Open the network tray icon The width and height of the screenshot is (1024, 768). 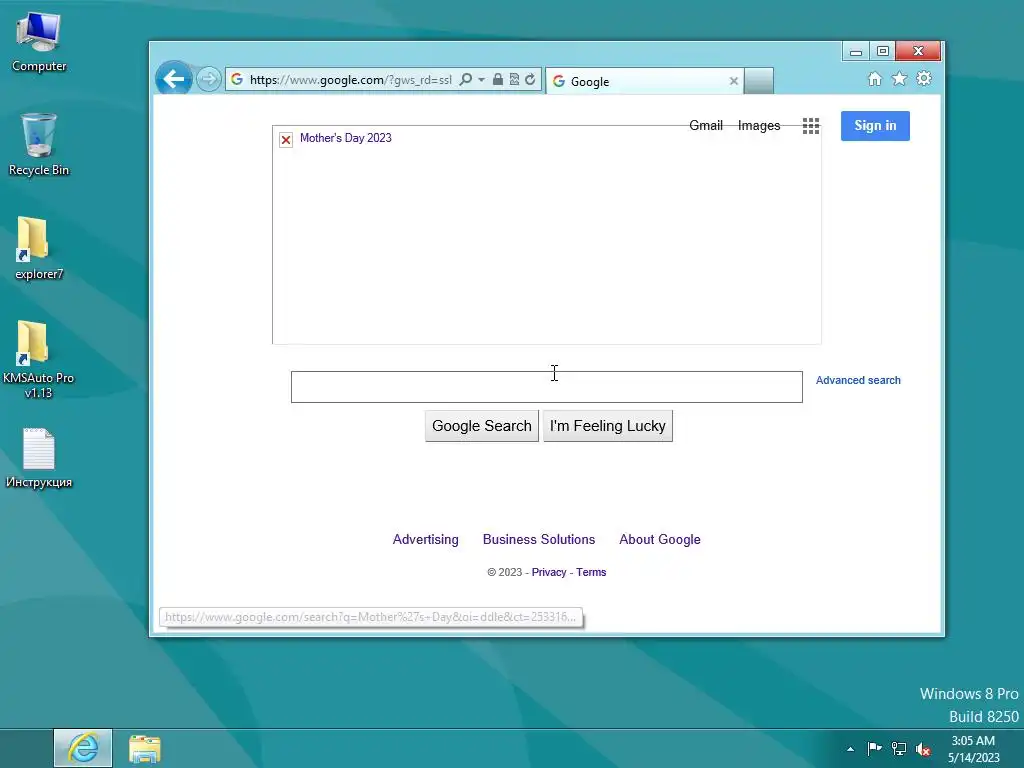click(x=899, y=749)
